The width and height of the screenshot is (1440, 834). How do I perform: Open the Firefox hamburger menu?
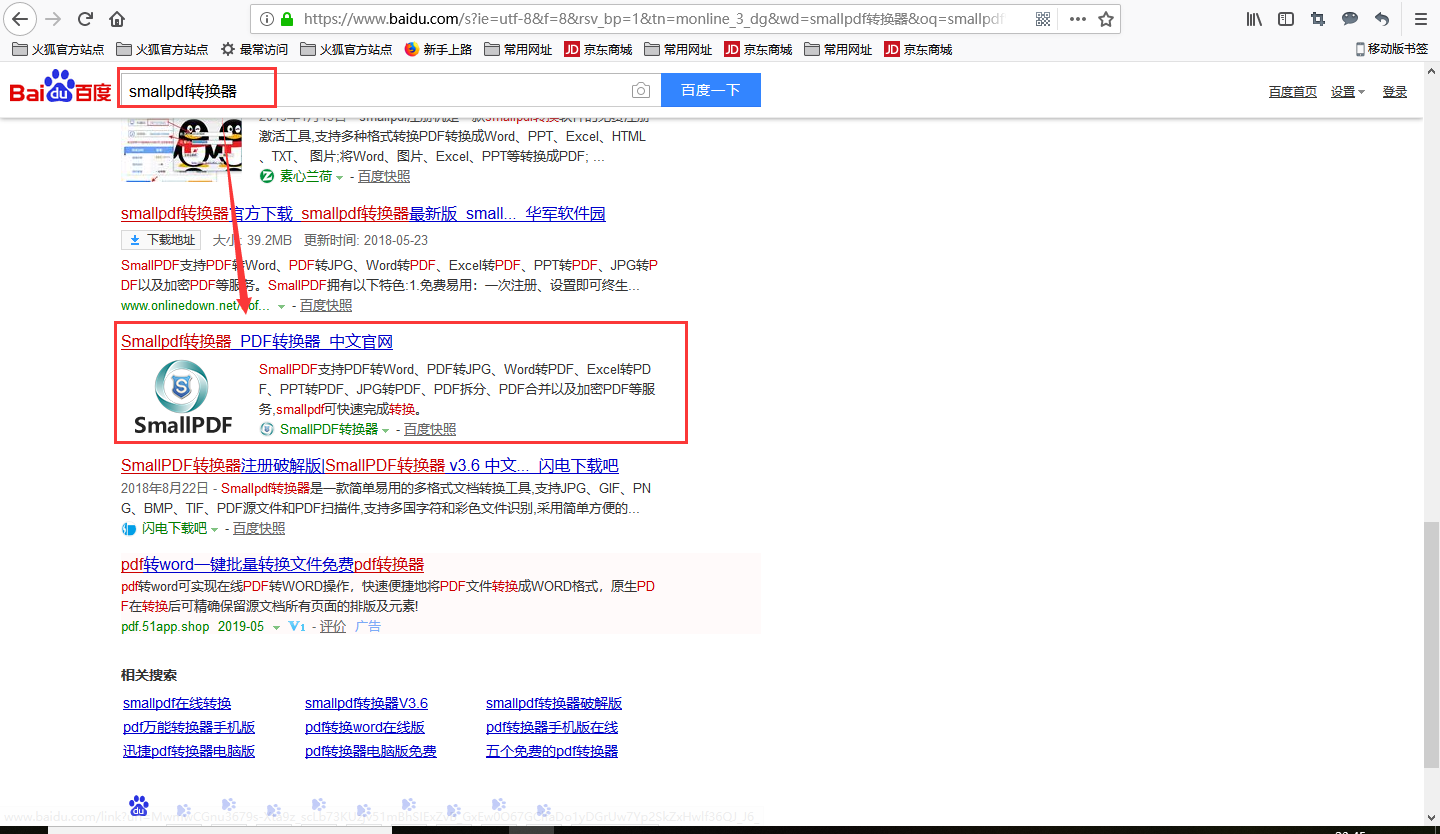(x=1420, y=19)
